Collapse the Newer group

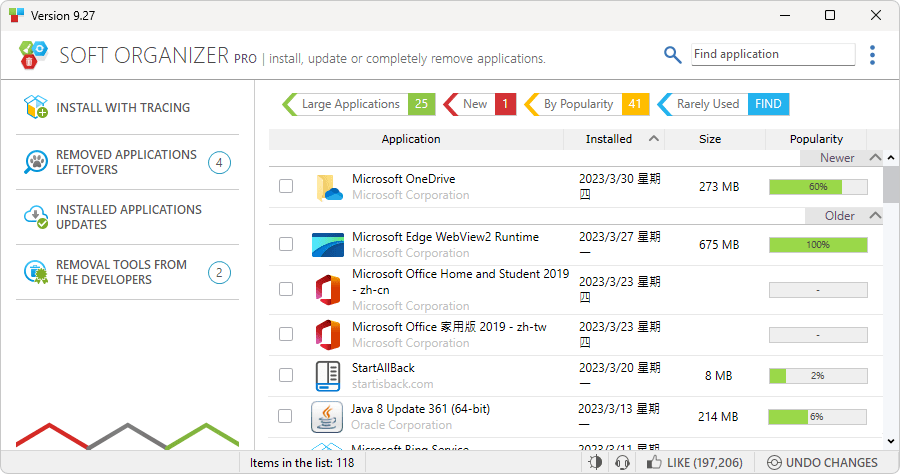875,157
